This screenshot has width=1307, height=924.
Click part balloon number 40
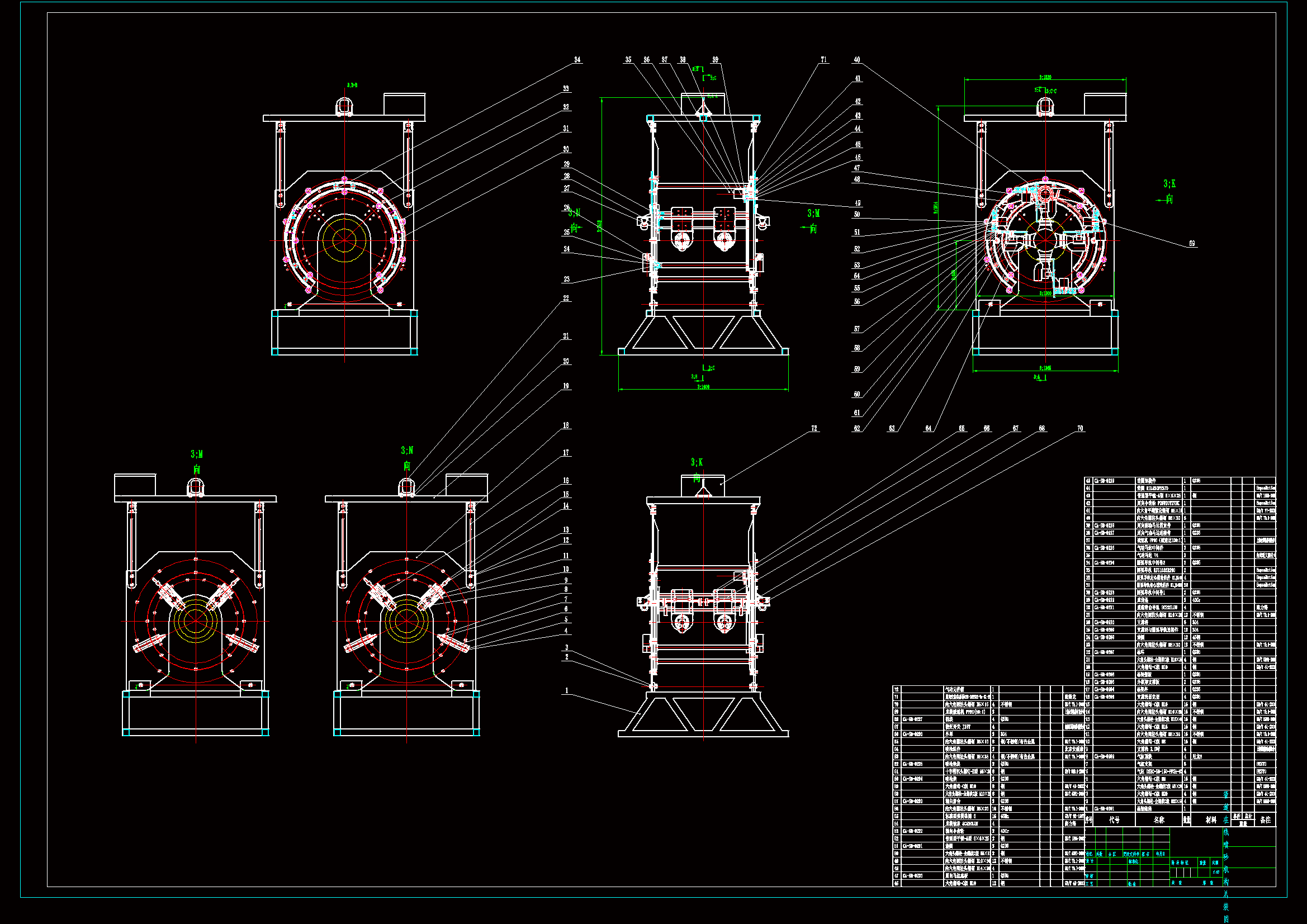click(x=857, y=59)
